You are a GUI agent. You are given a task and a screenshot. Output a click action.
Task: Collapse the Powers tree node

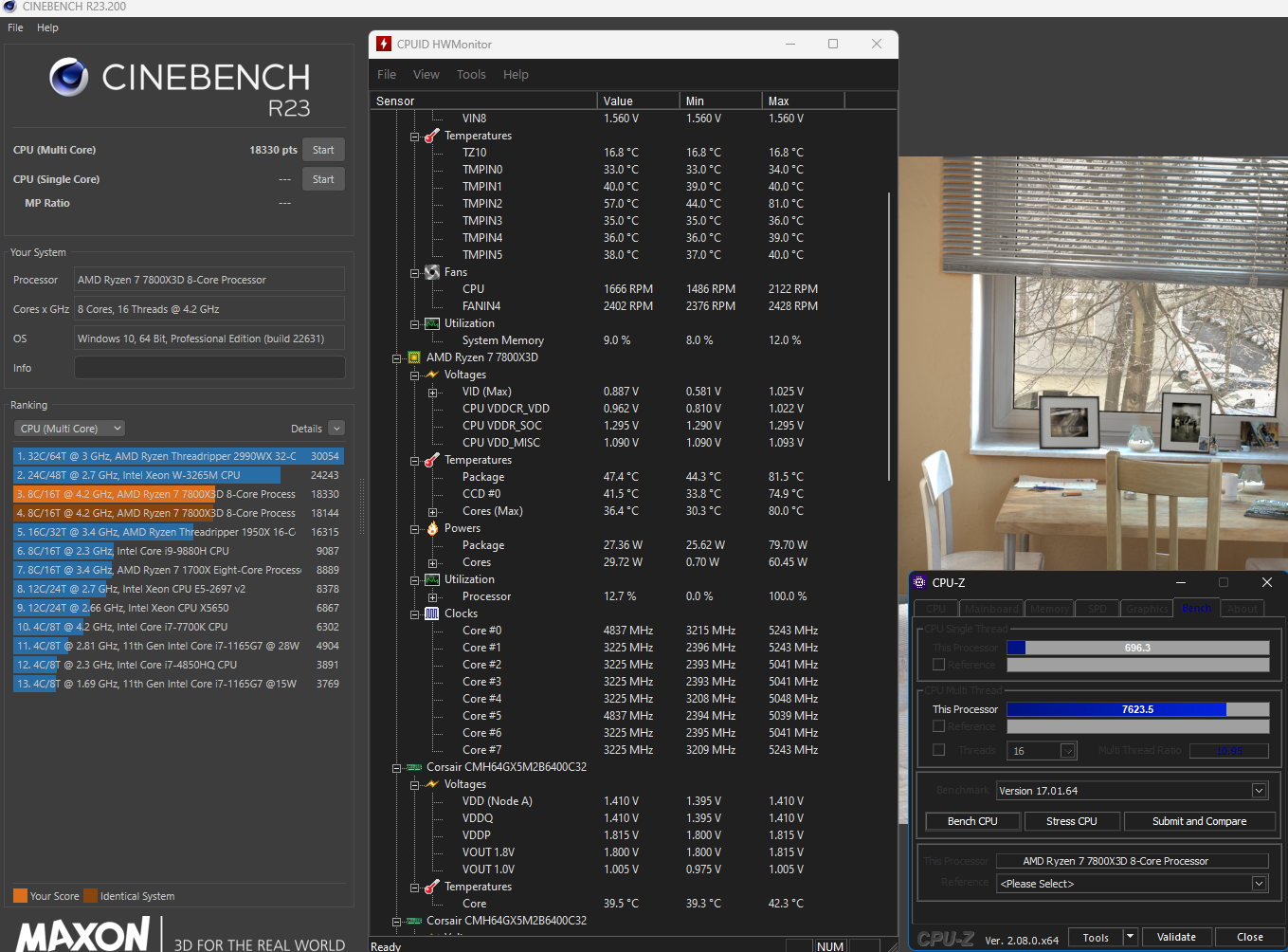(414, 529)
